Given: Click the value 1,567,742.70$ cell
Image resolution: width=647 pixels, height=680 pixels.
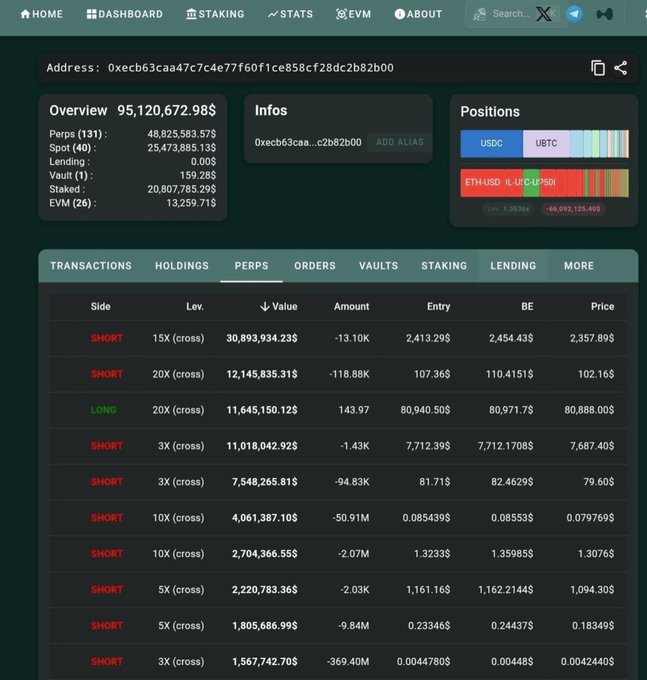Looking at the screenshot, I should pyautogui.click(x=265, y=662).
